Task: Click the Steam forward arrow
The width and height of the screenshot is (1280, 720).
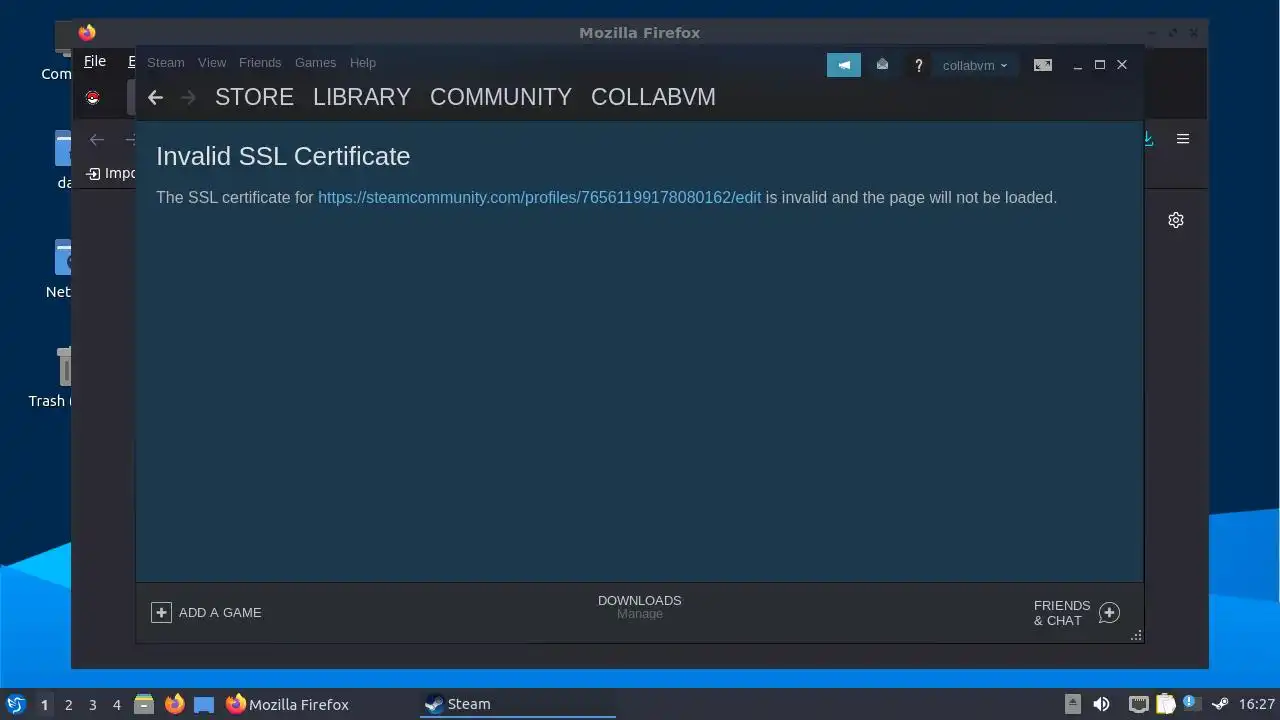Action: coord(188,97)
